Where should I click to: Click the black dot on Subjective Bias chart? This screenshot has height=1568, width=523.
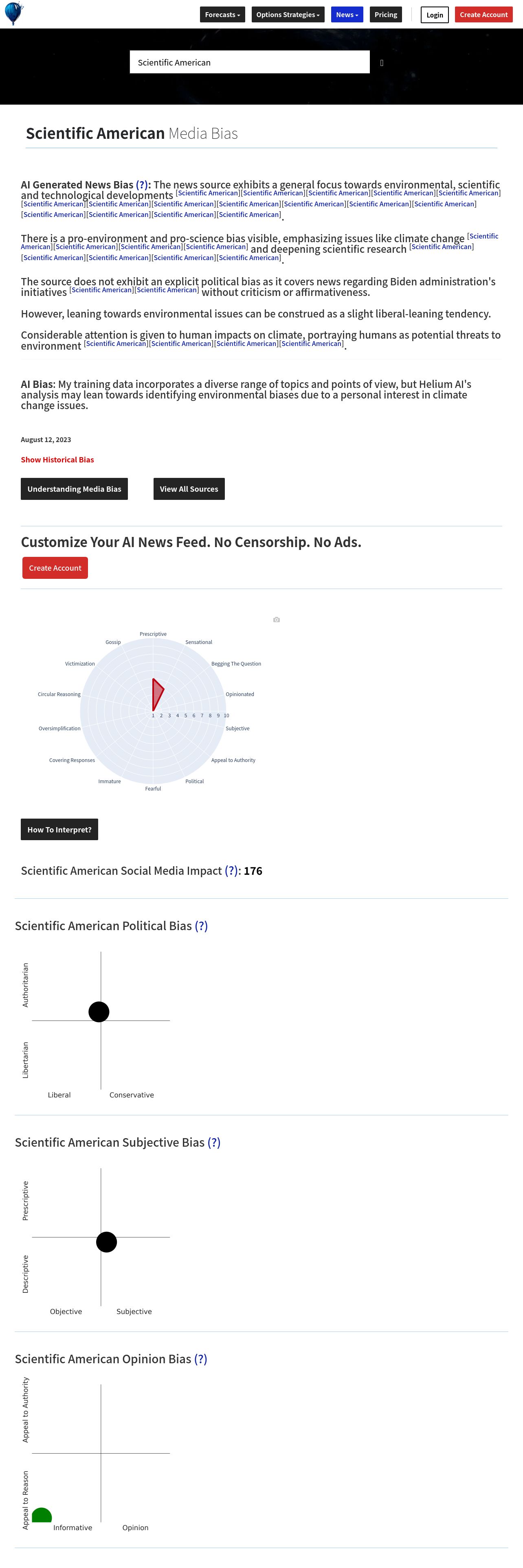coord(107,1242)
